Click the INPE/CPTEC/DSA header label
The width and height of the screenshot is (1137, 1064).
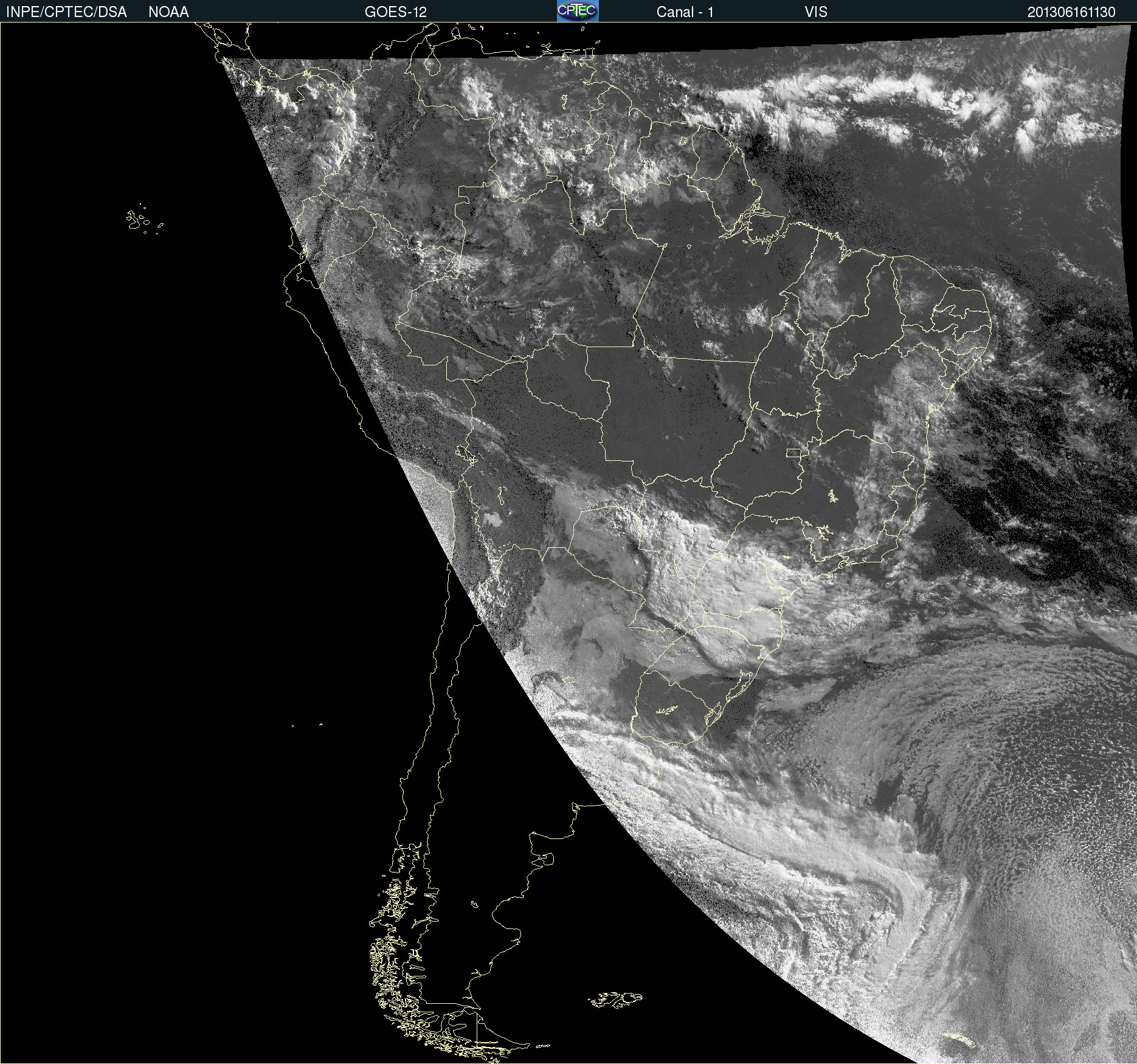66,12
